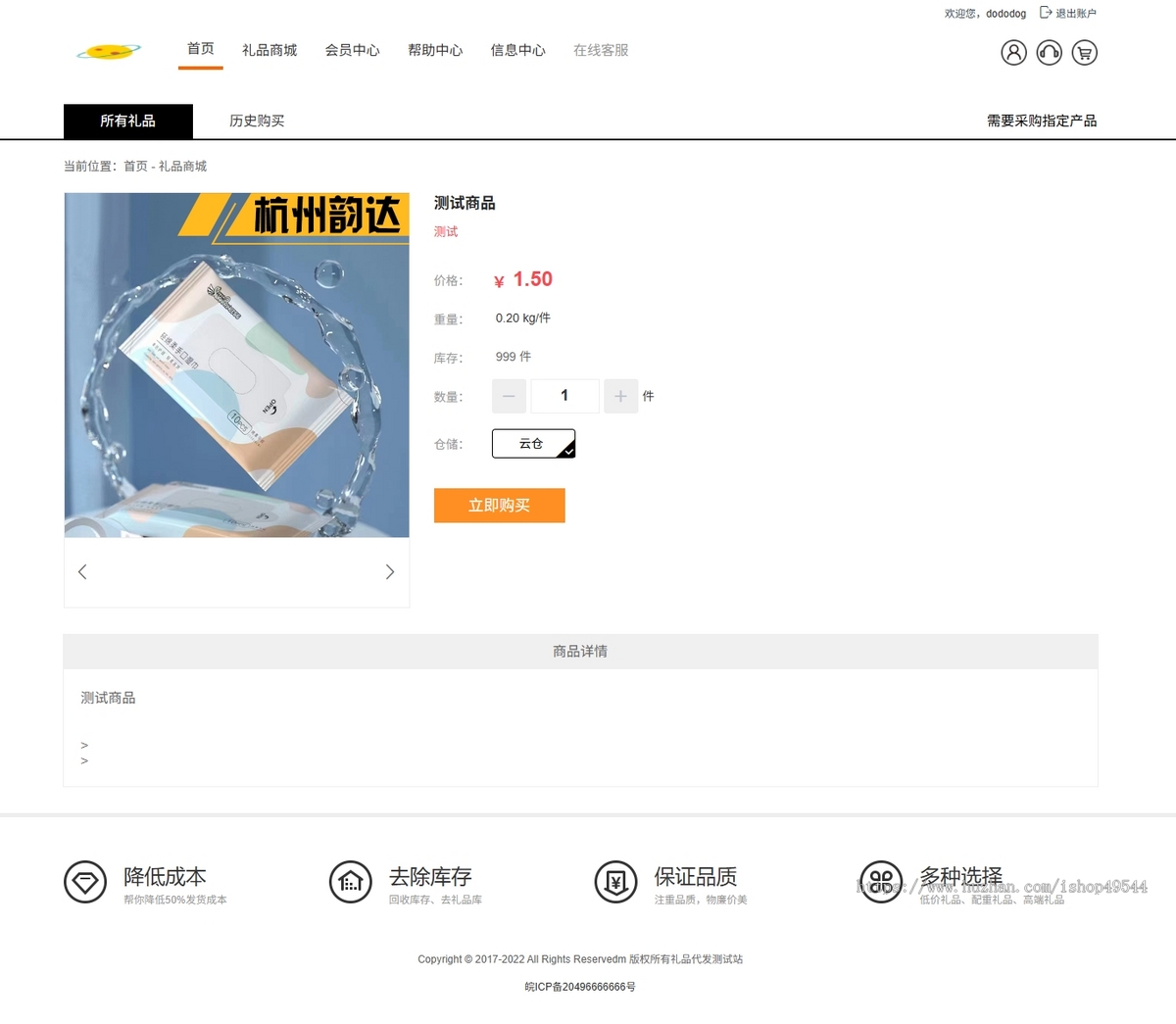Decrease quantity with minus button
The width and height of the screenshot is (1176, 1024).
509,396
